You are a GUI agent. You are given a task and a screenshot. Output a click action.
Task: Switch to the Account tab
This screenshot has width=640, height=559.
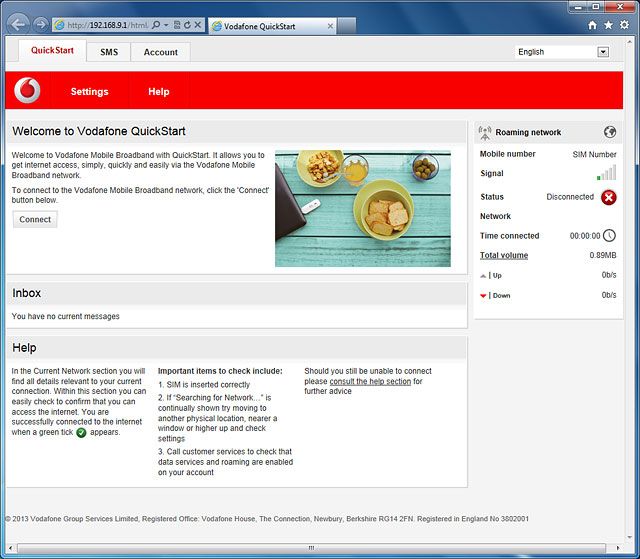(160, 52)
